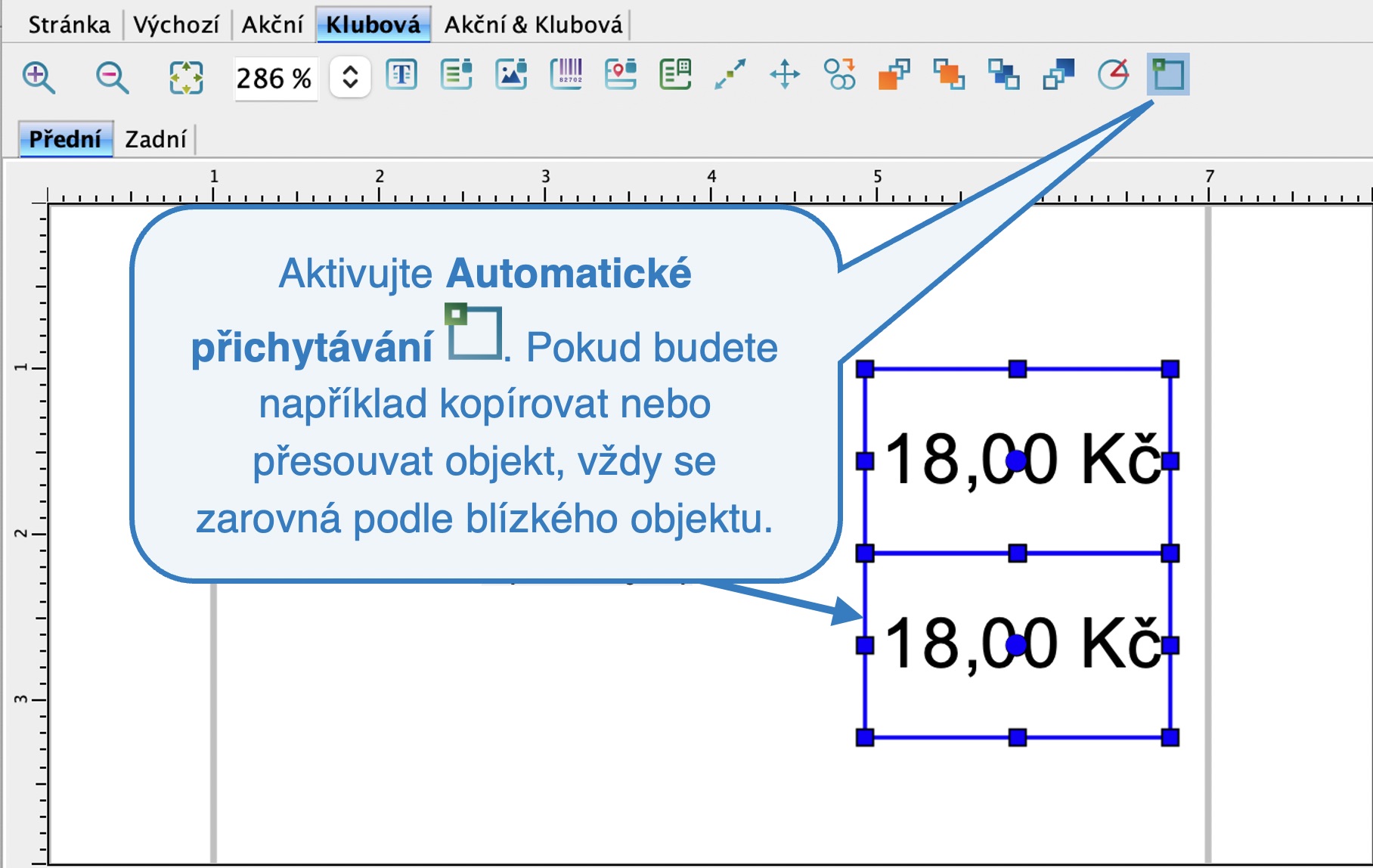
Task: Click the zoom in magnifier icon
Action: [39, 77]
